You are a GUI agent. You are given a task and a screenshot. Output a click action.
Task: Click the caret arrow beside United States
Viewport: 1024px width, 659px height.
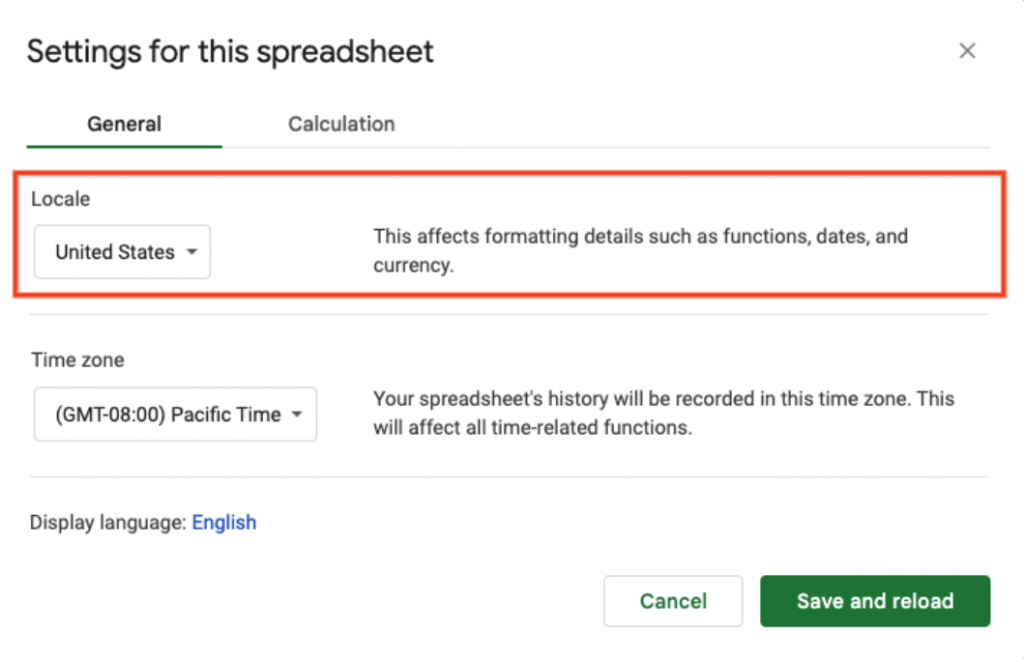(x=192, y=252)
